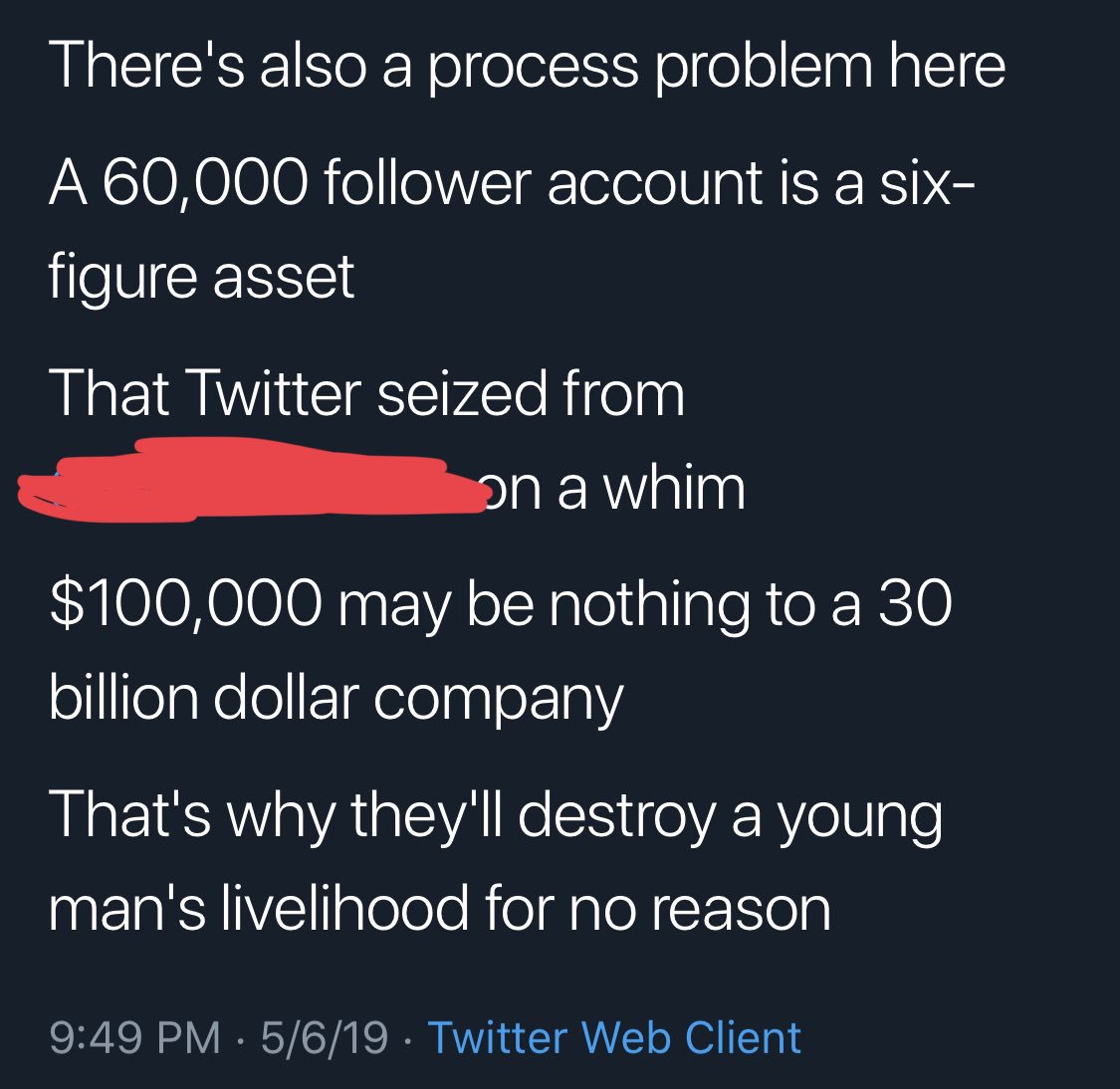Click the phrase 'billion dollar'
This screenshot has height=1089, width=1120.
click(x=204, y=697)
